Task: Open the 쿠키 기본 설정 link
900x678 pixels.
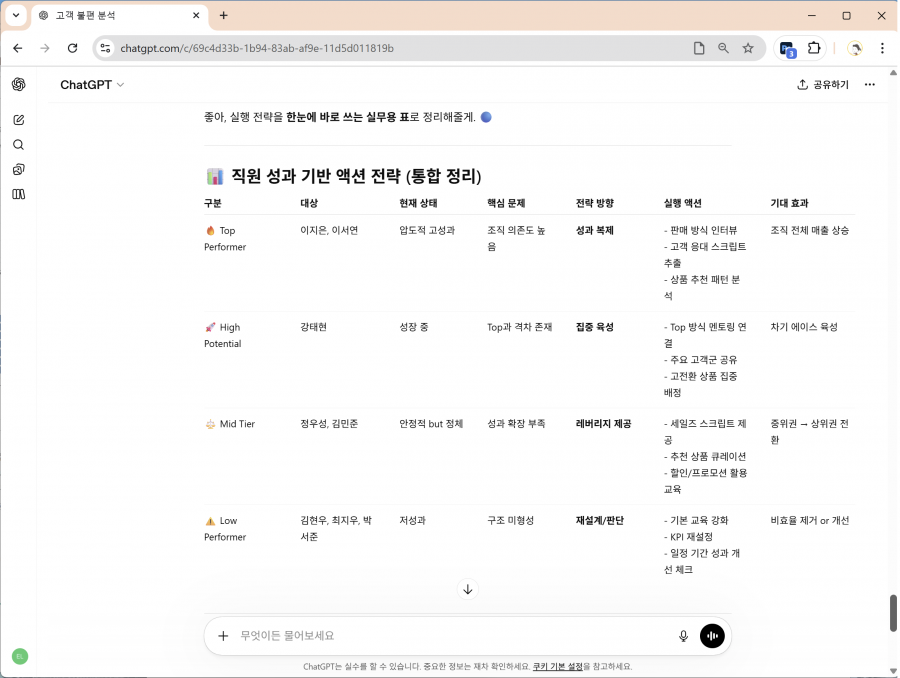Action: click(x=557, y=666)
